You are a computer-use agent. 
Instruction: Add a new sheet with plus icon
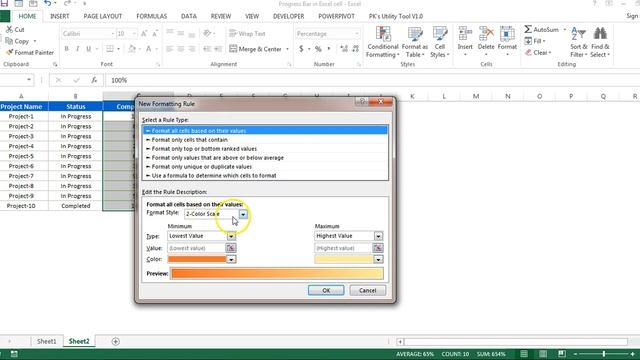[x=116, y=341]
